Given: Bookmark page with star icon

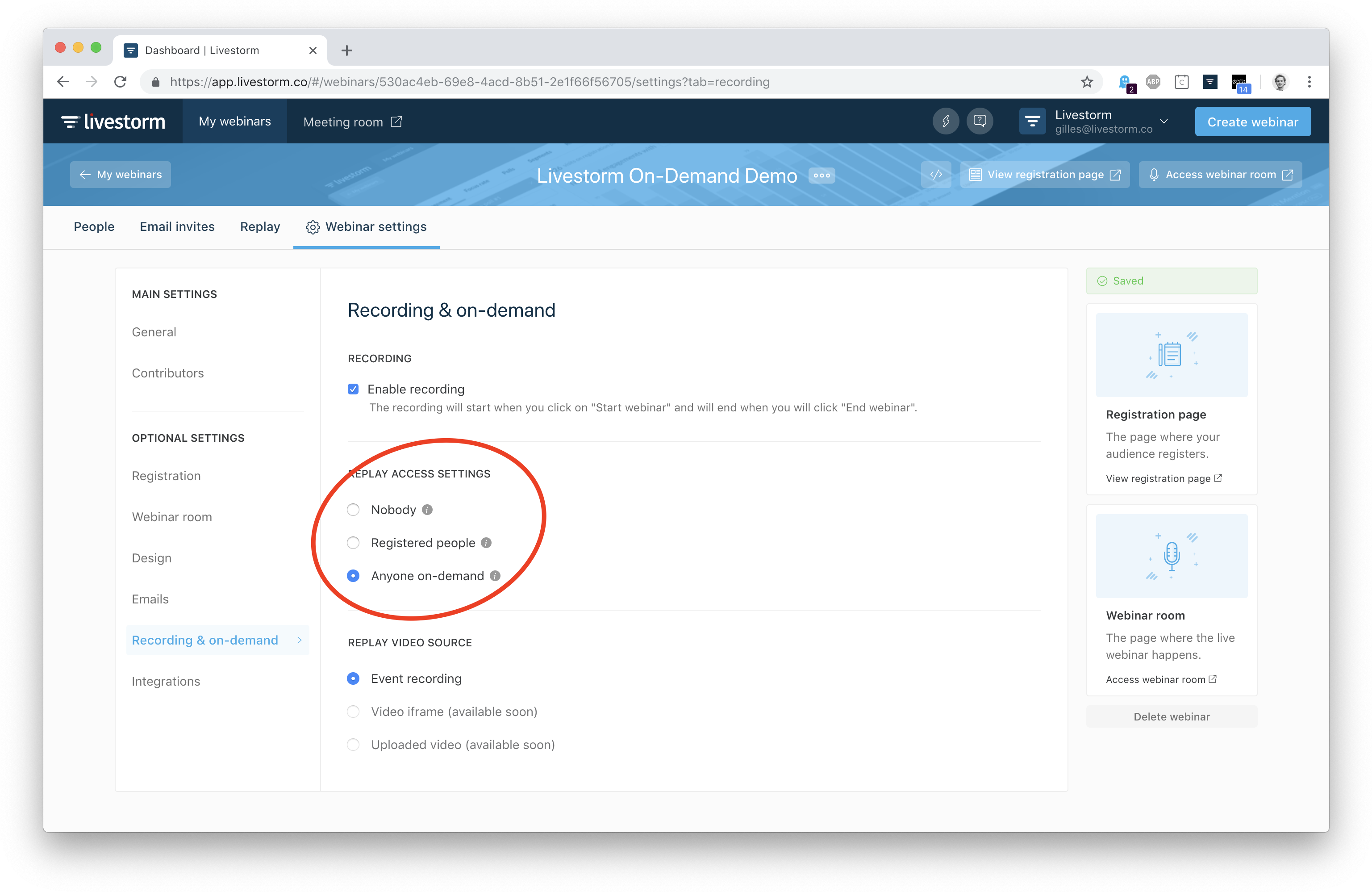Looking at the screenshot, I should (1087, 82).
